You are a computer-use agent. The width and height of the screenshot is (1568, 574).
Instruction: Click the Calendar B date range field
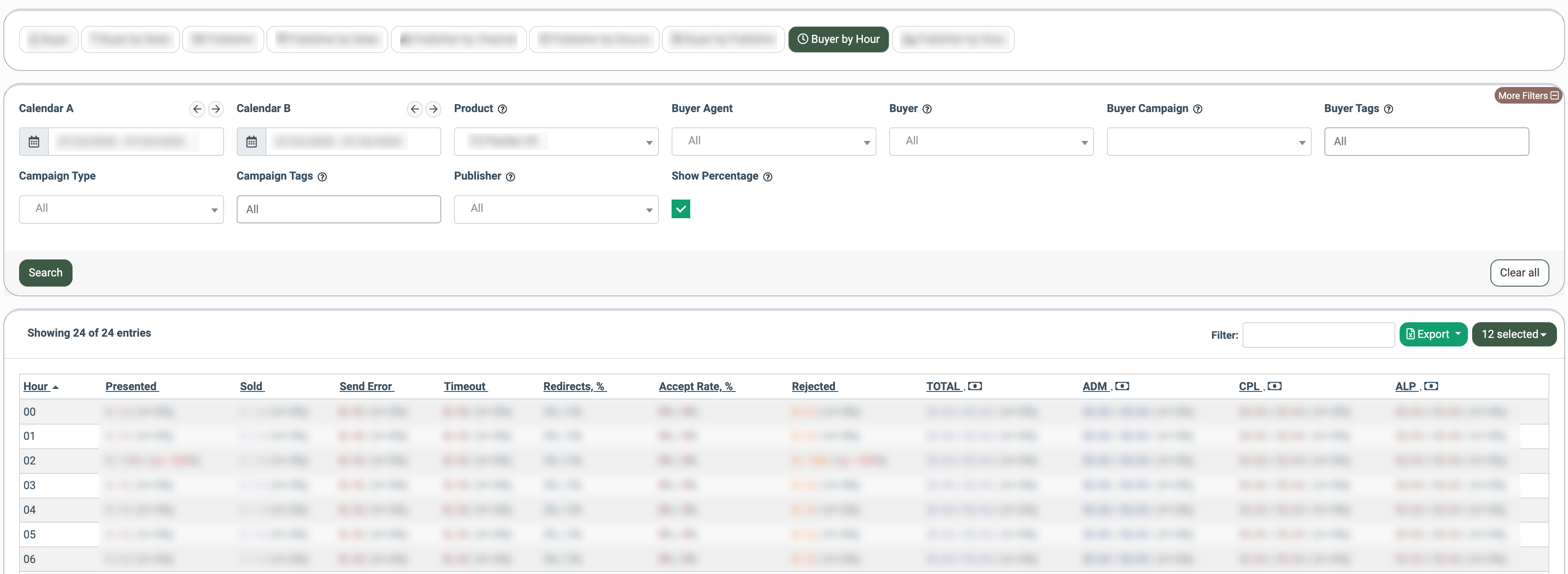pos(353,141)
